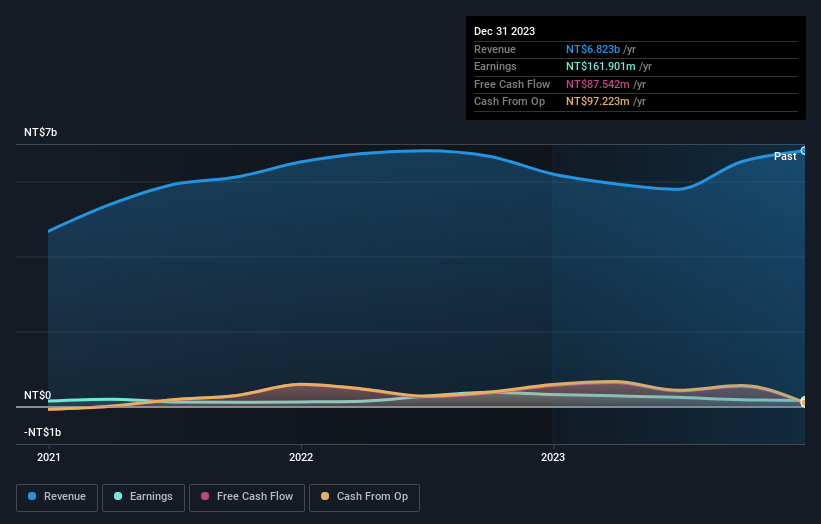Click the Dec 31 2023 tooltip date
The image size is (821, 524).
[x=504, y=31]
